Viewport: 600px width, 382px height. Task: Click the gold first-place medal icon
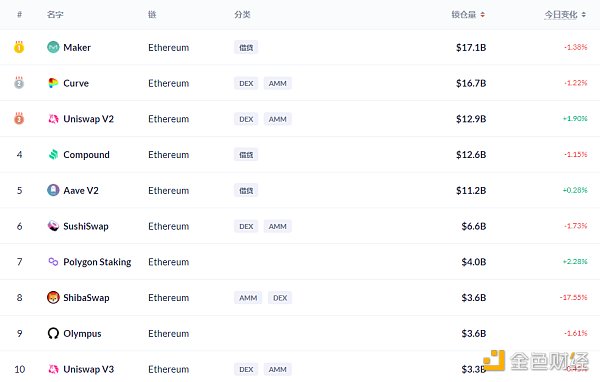tap(19, 47)
